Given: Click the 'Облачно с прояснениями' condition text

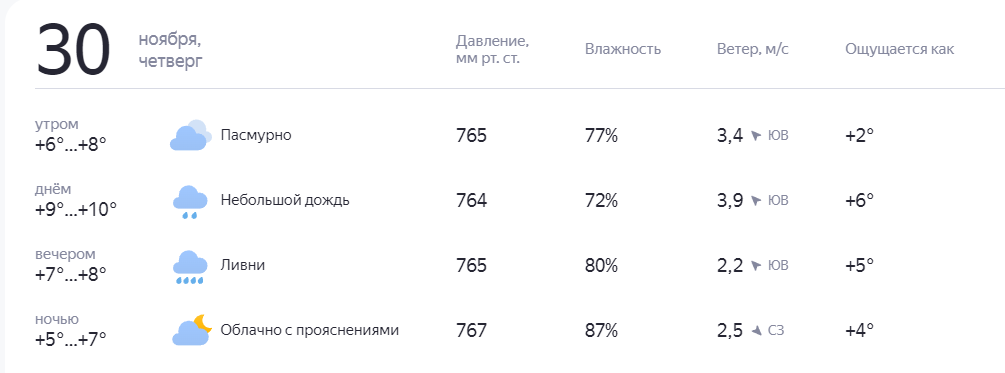Looking at the screenshot, I should (x=310, y=330).
